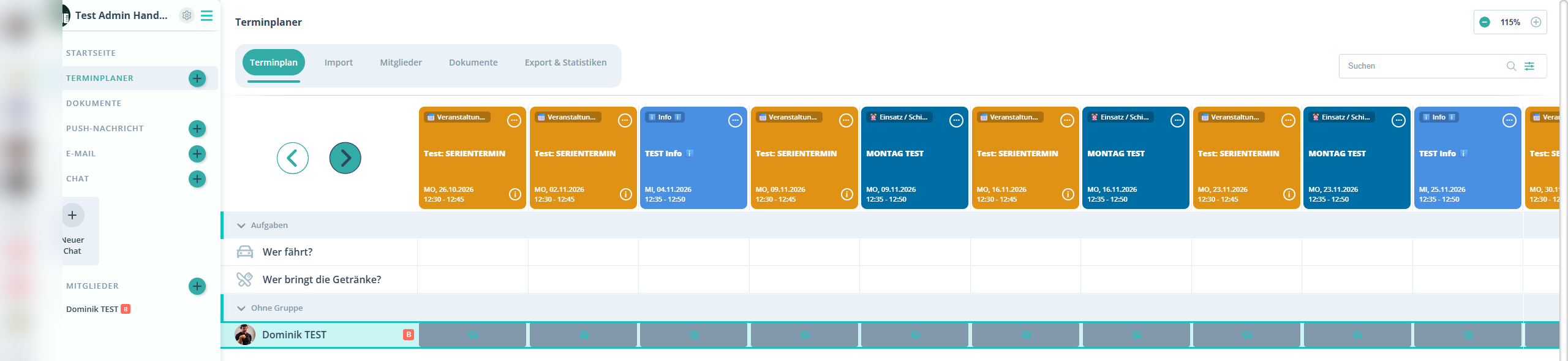
Task: Open the filter sliders icon beside search
Action: point(1529,66)
